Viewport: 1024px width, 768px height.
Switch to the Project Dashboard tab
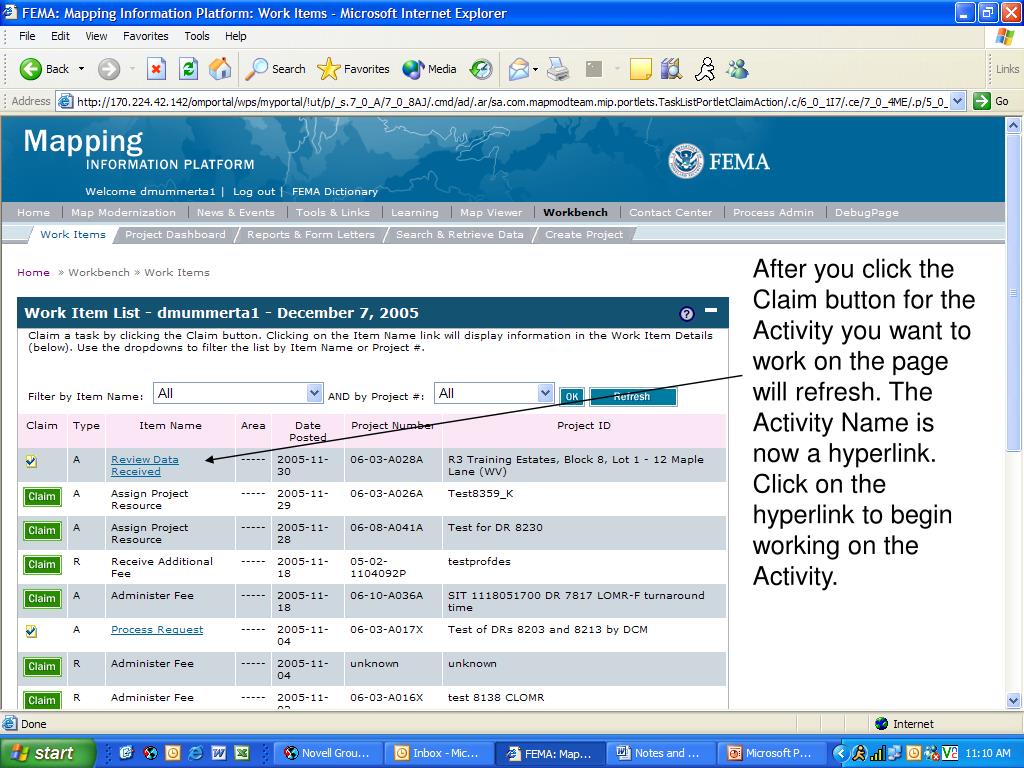(x=175, y=234)
